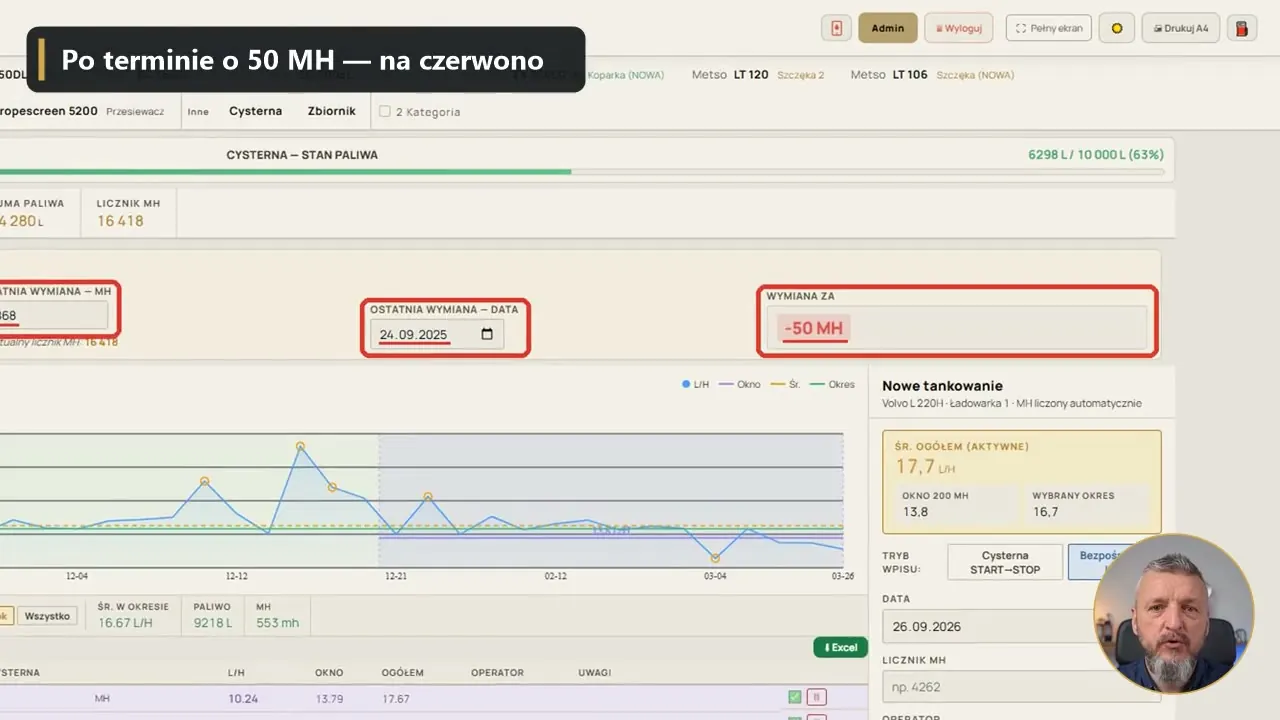
Task: Select Cysterna START→STOP entry mode
Action: coord(1005,562)
